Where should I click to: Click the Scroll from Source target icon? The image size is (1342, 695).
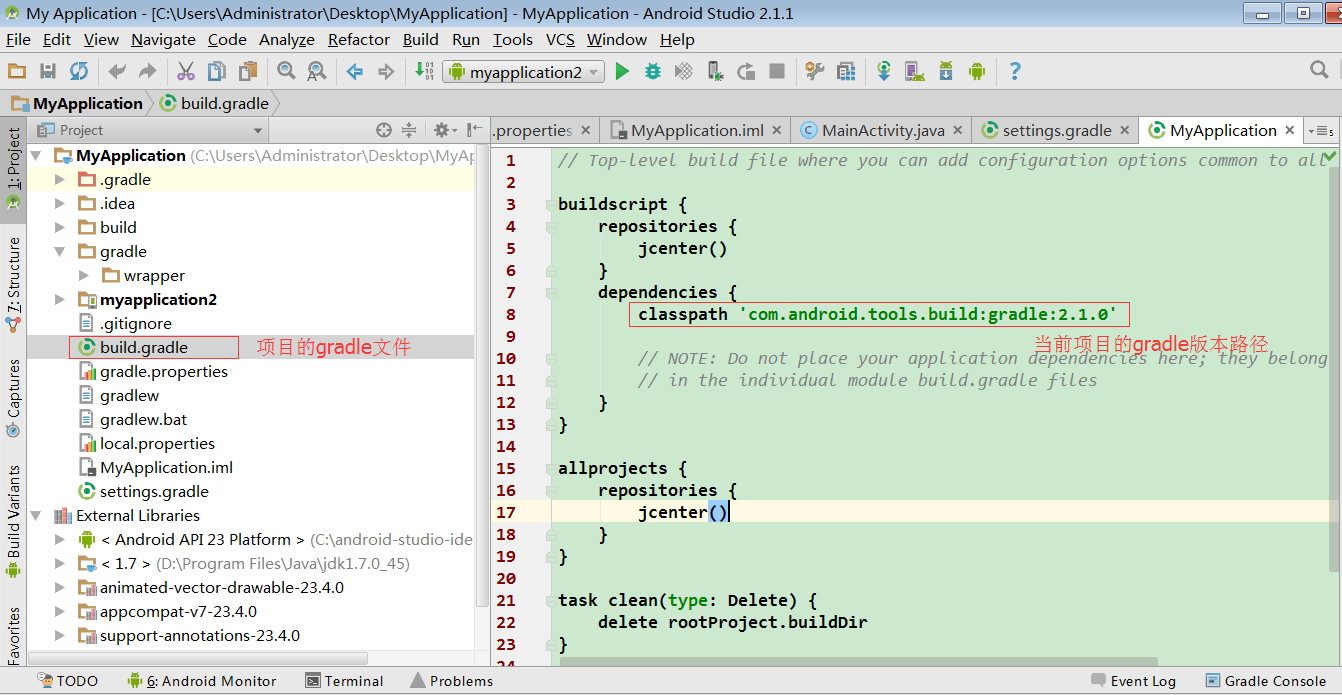384,130
